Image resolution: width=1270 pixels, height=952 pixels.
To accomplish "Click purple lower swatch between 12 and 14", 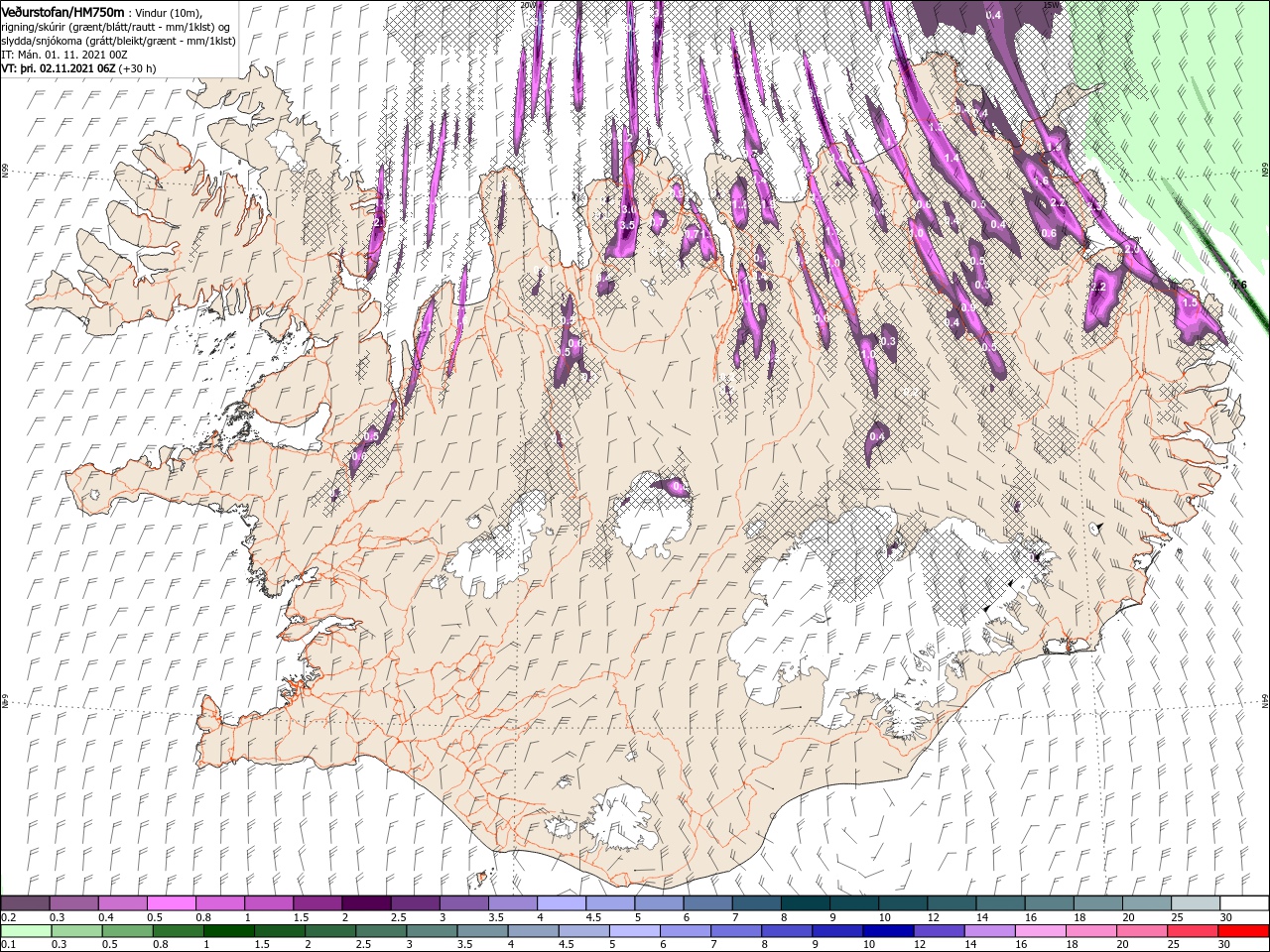I will click(x=938, y=931).
